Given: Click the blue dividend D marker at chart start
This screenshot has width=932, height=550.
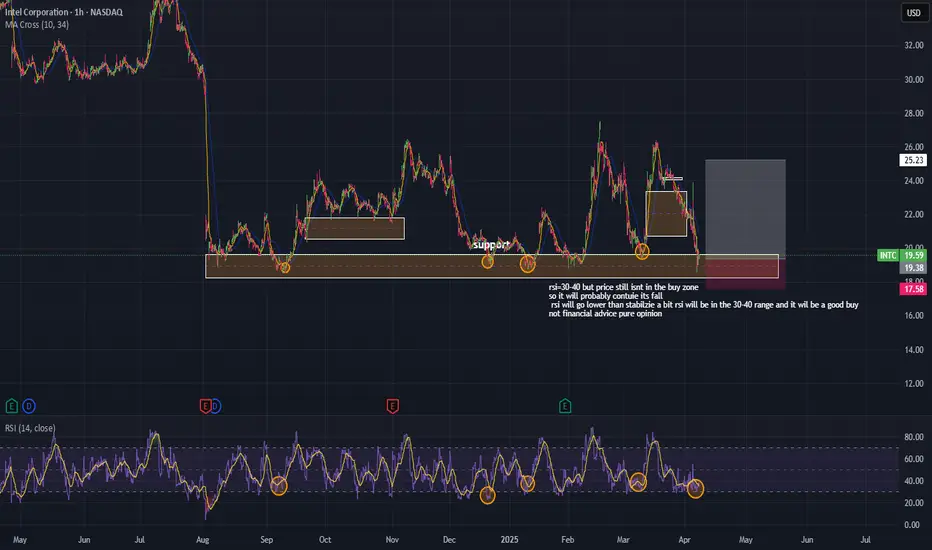Looking at the screenshot, I should tap(29, 406).
